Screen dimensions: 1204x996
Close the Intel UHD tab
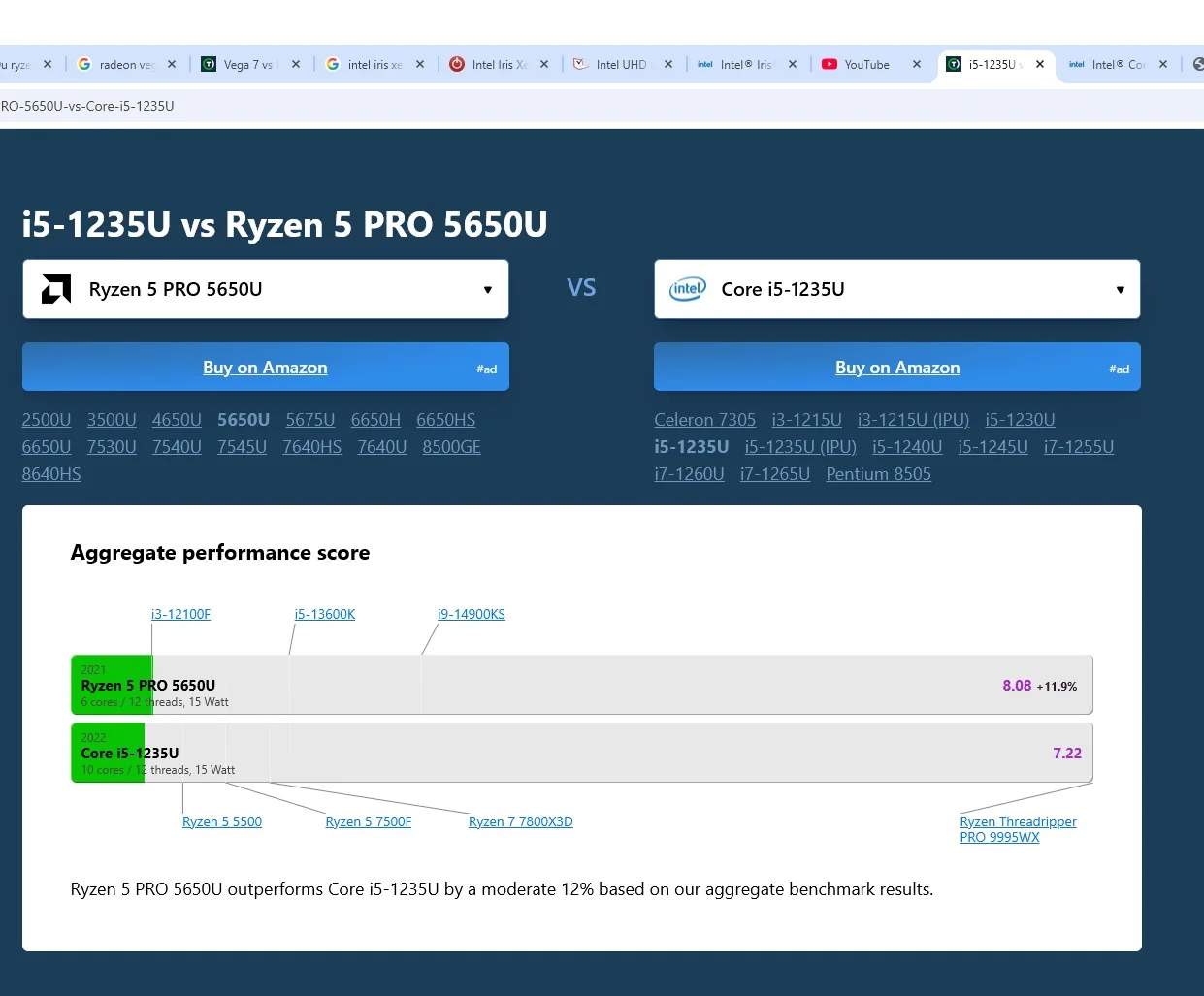tap(668, 65)
